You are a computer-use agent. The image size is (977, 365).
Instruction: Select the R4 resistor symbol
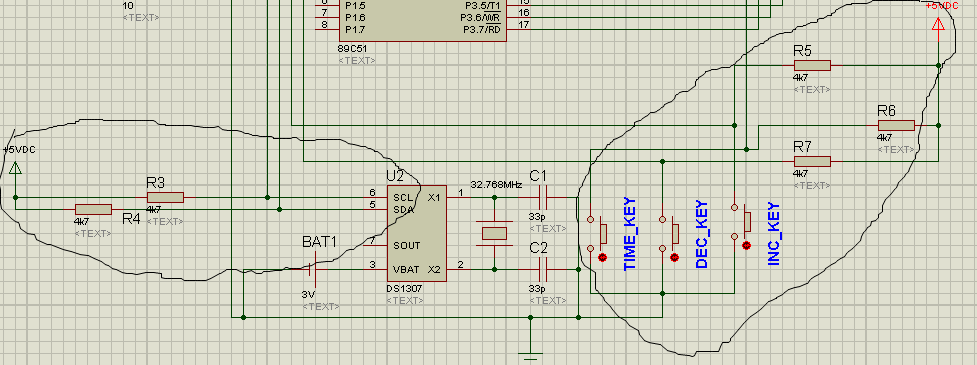(x=93, y=209)
